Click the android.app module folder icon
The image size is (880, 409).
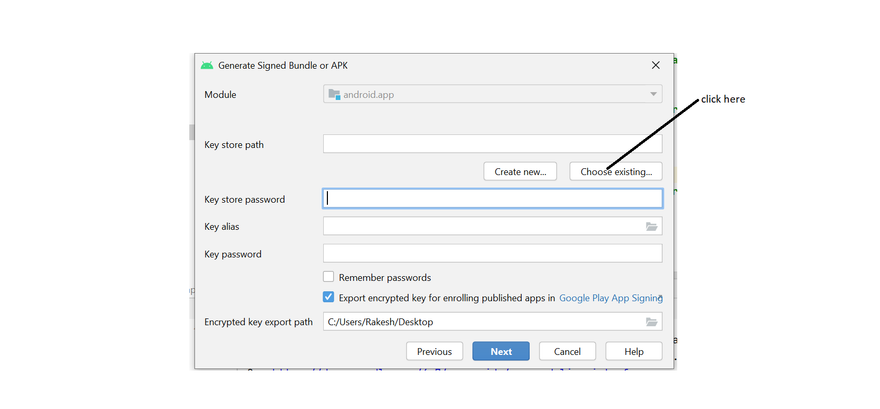[334, 94]
